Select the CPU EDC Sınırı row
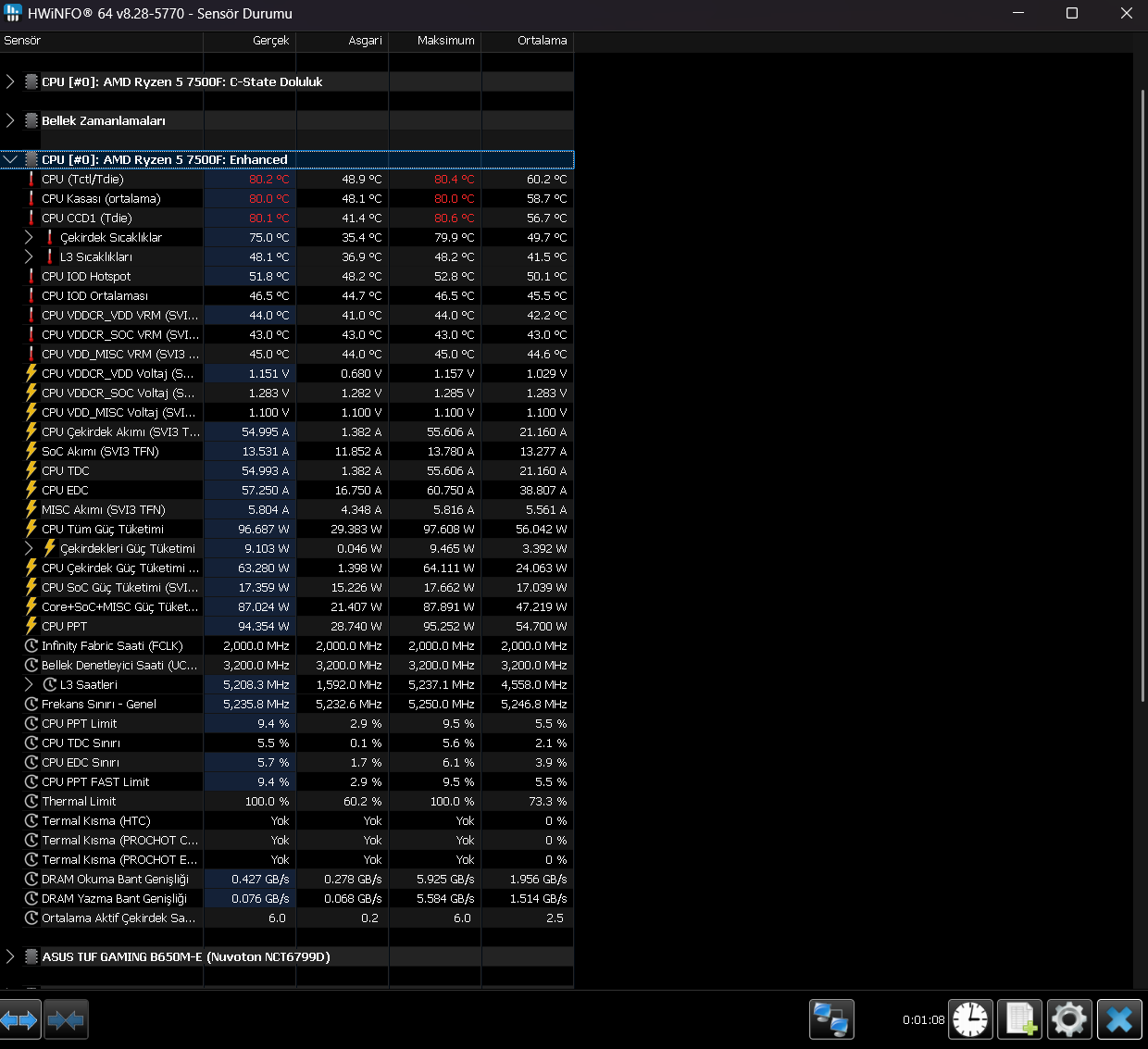Image resolution: width=1148 pixels, height=1049 pixels. point(287,763)
